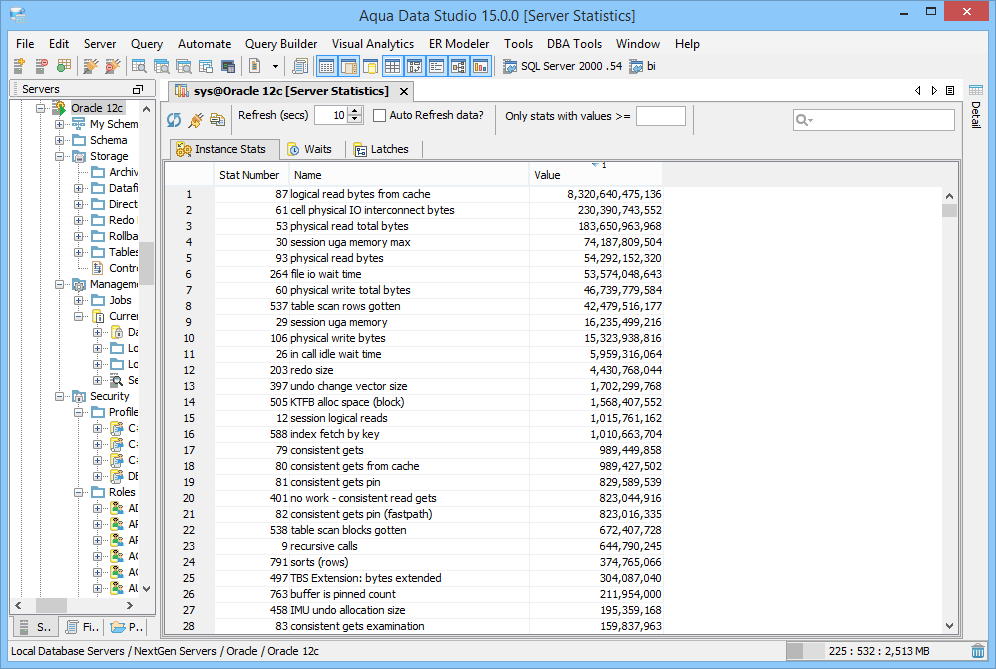The width and height of the screenshot is (996, 669).
Task: Open the Query Builder menu
Action: click(281, 44)
